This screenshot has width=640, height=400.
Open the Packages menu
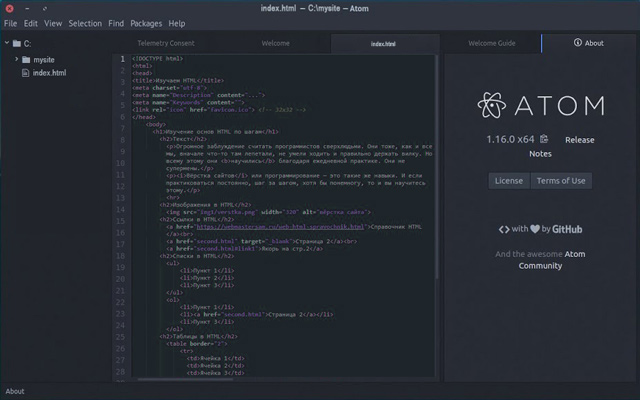[x=146, y=24]
